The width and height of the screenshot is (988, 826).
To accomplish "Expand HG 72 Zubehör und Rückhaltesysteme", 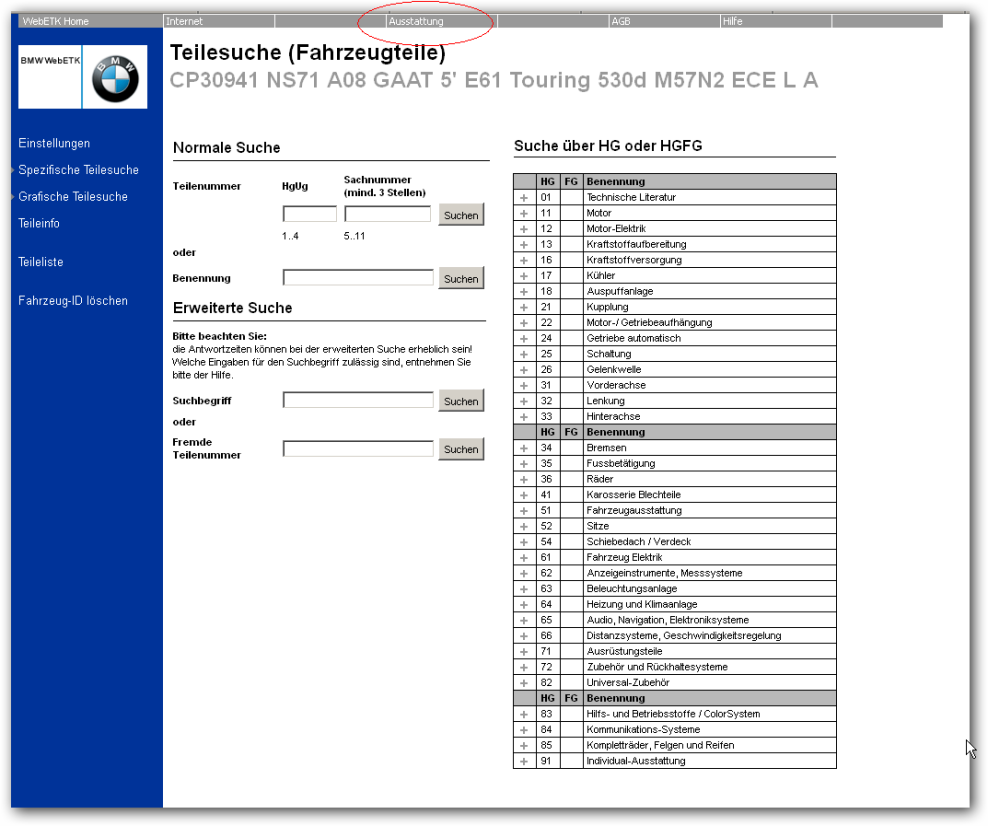I will click(524, 668).
